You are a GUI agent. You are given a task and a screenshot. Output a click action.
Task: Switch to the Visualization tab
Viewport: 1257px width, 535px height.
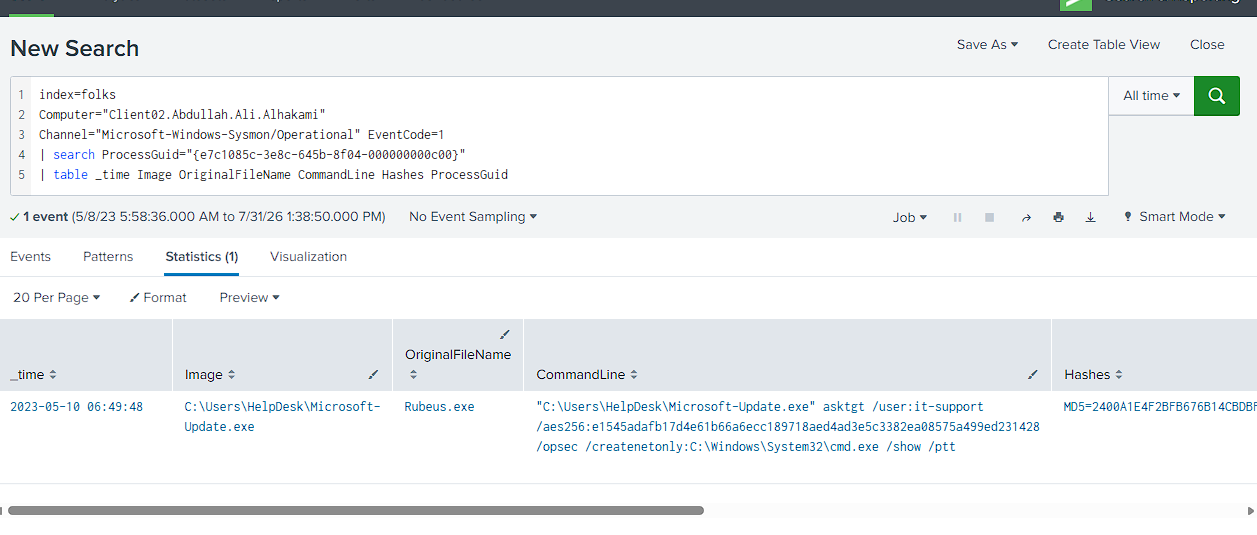pyautogui.click(x=308, y=256)
